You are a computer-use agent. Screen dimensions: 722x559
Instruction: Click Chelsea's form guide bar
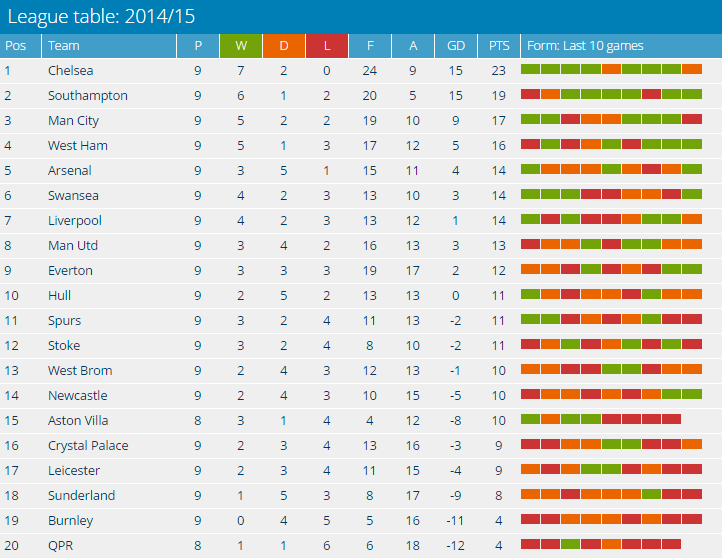coord(611,69)
